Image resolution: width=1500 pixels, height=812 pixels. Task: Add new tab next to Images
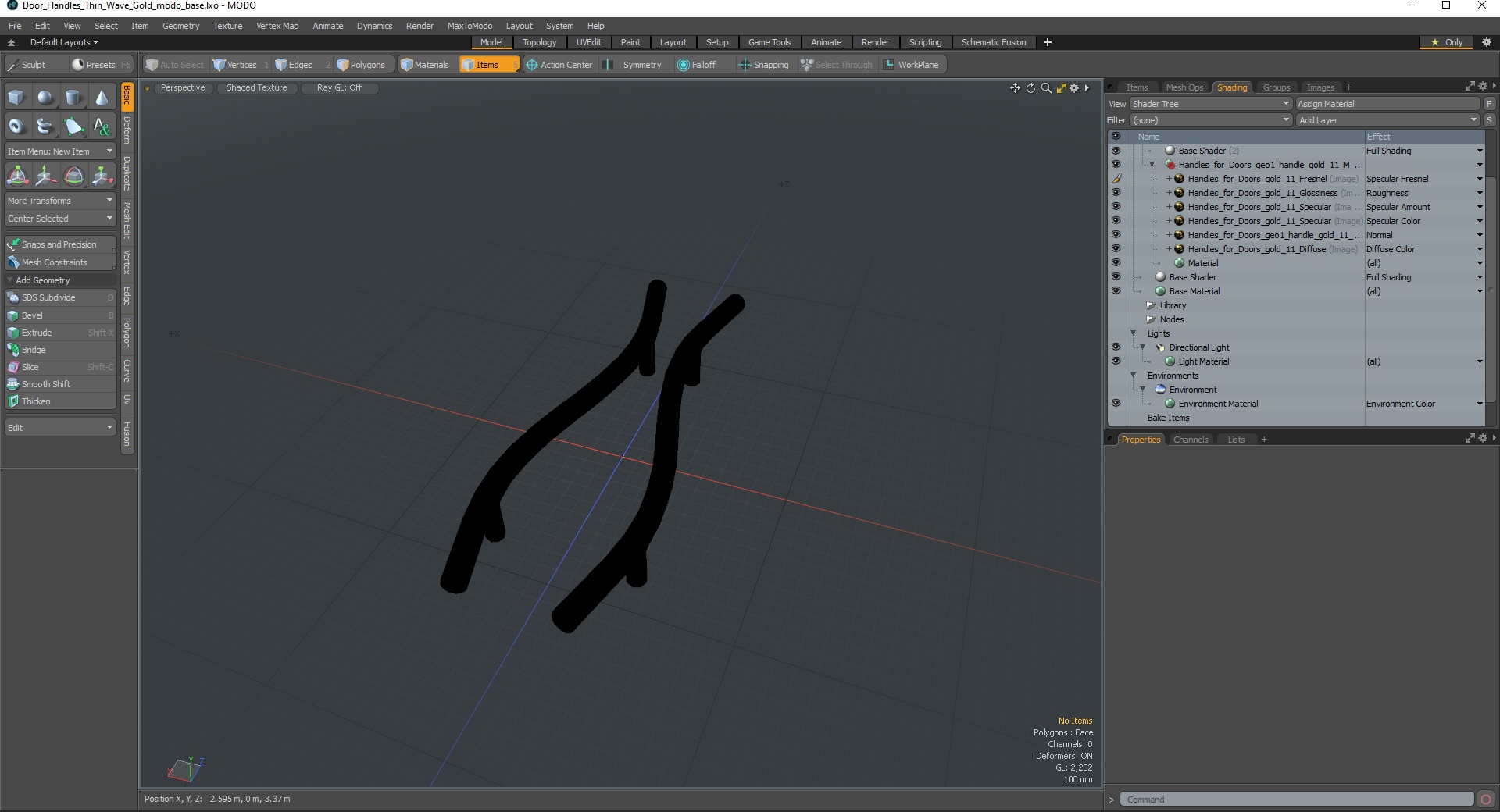[x=1348, y=87]
